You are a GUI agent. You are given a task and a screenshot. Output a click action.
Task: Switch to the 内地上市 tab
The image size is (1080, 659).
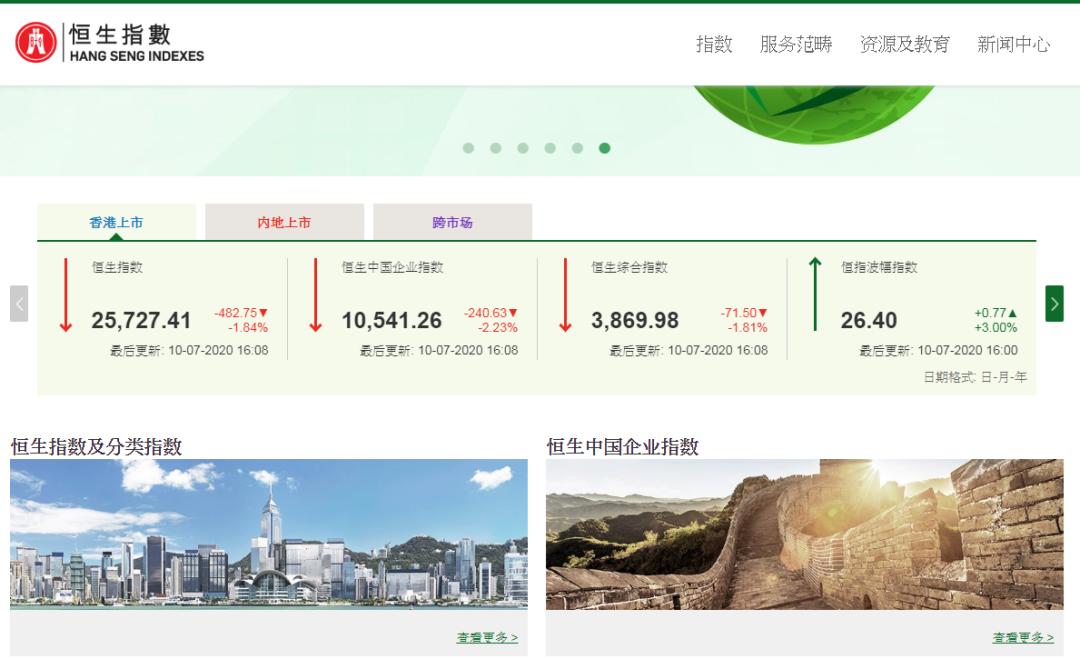point(283,221)
